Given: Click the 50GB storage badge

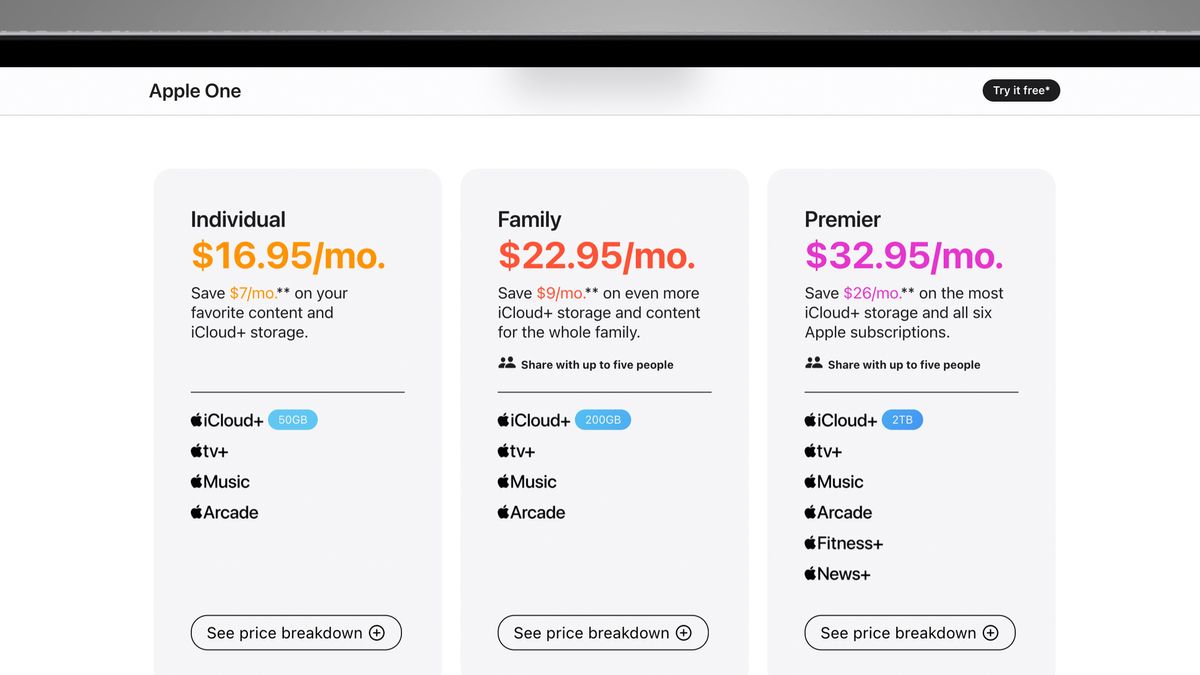Looking at the screenshot, I should point(293,419).
